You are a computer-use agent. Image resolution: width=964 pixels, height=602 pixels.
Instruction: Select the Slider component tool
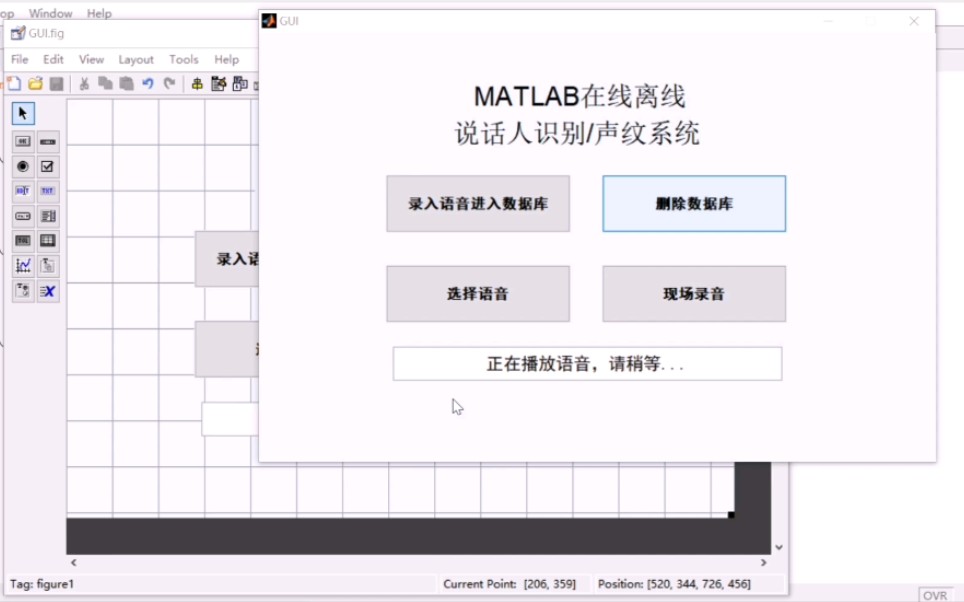tap(47, 140)
